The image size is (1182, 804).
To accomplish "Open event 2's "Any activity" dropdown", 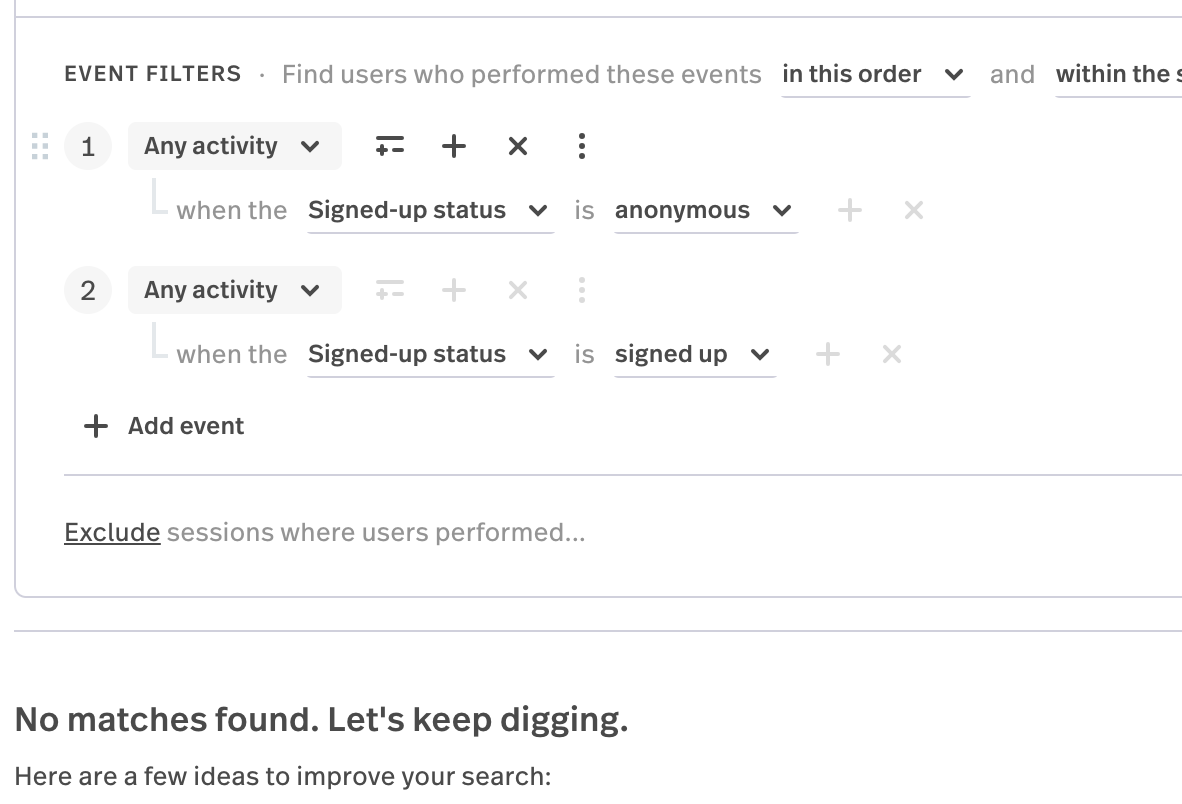I will [x=233, y=290].
